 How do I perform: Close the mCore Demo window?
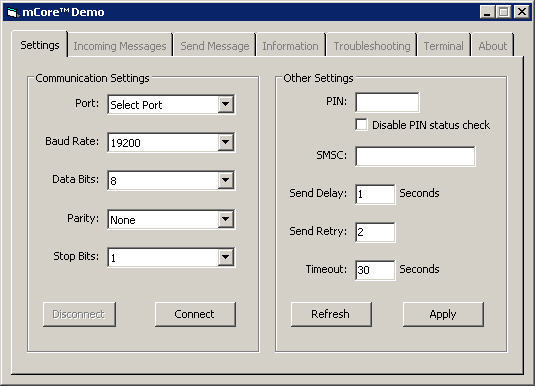pyautogui.click(x=522, y=12)
